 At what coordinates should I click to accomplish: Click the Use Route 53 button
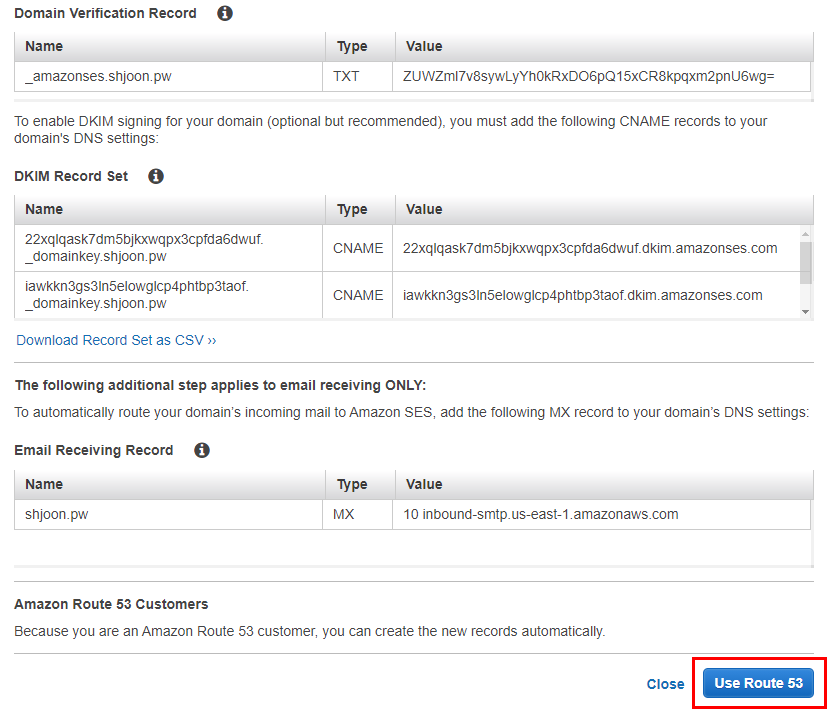[x=758, y=683]
